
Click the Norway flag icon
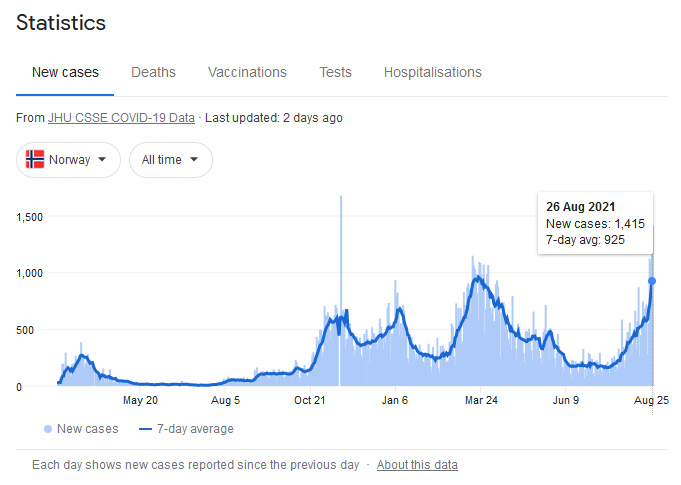(x=35, y=160)
